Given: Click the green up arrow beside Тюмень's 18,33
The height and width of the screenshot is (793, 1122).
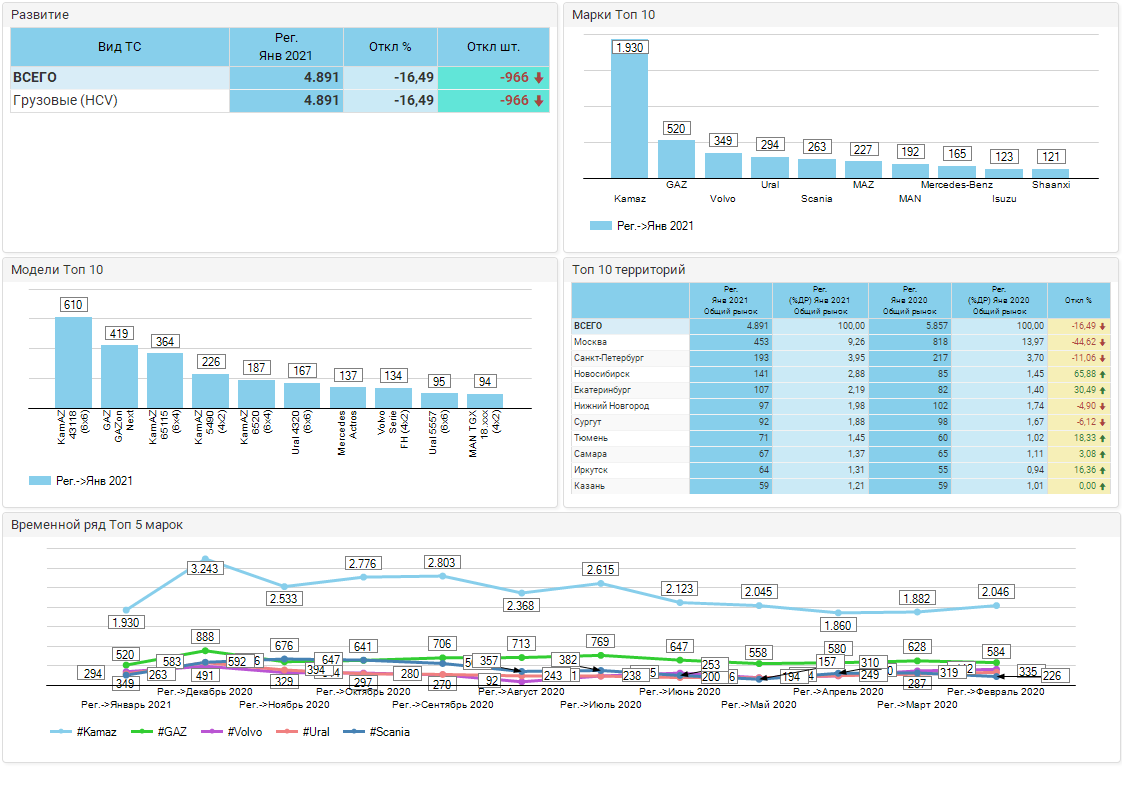Looking at the screenshot, I should [1102, 438].
